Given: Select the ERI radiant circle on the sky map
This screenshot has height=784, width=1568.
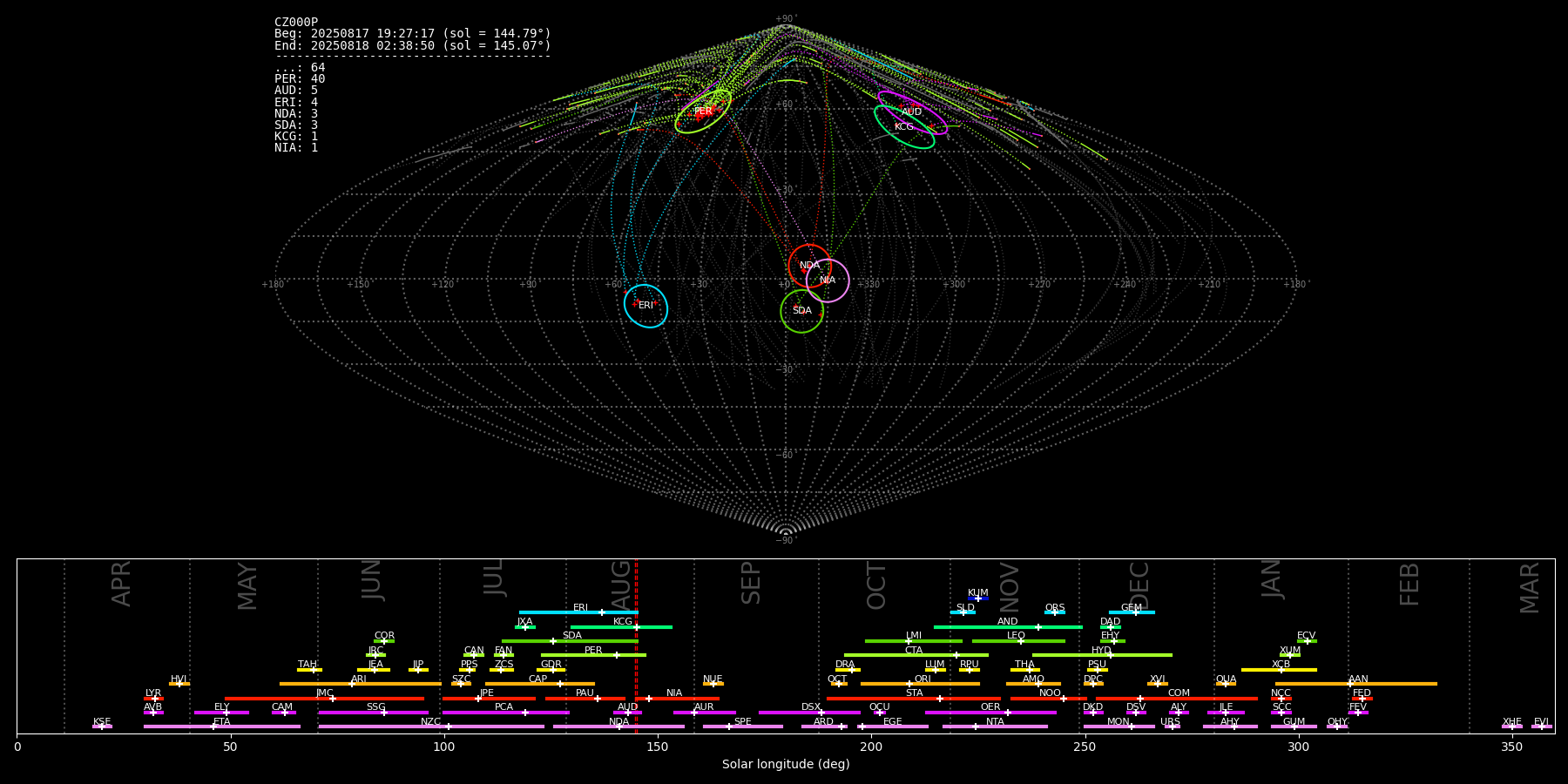Looking at the screenshot, I should click(645, 306).
